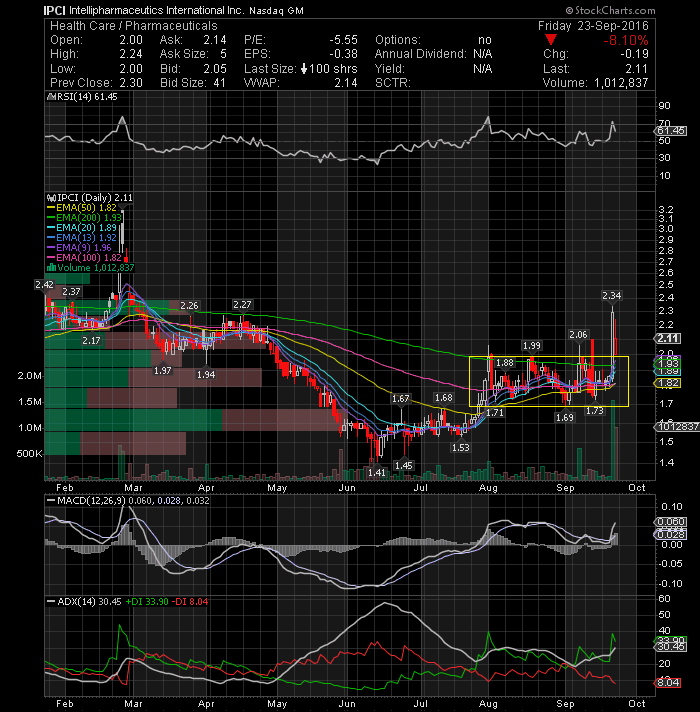Click the green bar icon beside Volume legend
Viewport: 700px width, 712px height.
pos(51,267)
